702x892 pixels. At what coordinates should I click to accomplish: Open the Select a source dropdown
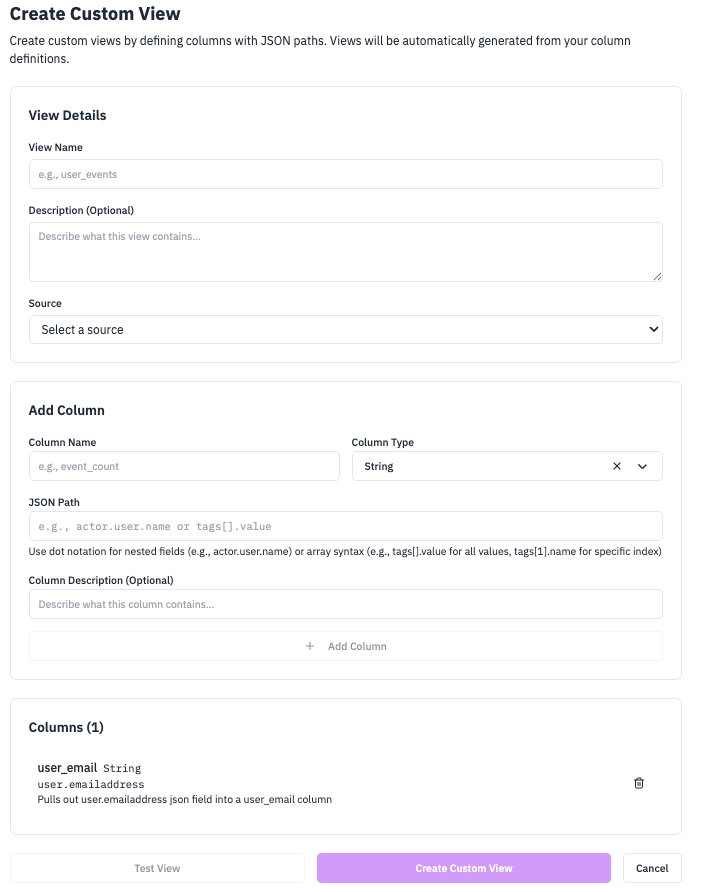pyautogui.click(x=345, y=329)
